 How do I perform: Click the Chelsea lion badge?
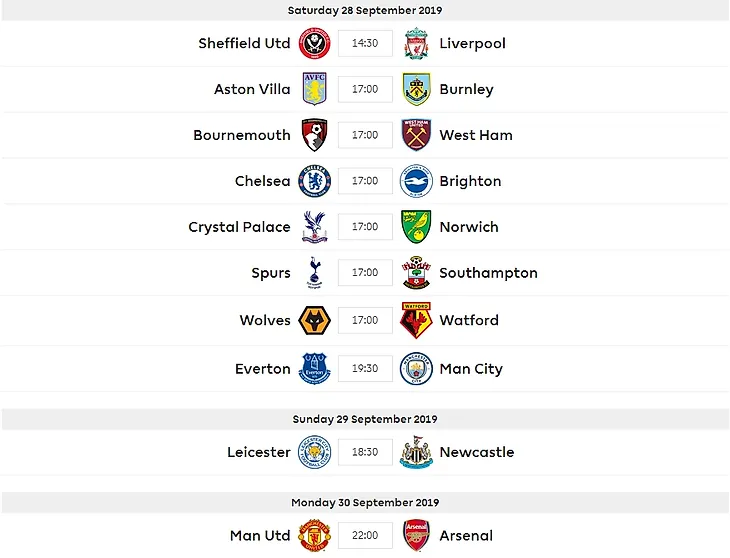tap(314, 181)
